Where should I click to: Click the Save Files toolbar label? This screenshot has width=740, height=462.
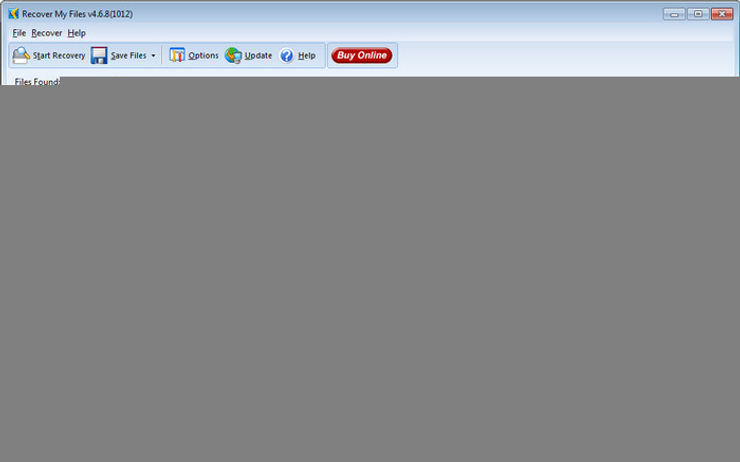pos(128,56)
